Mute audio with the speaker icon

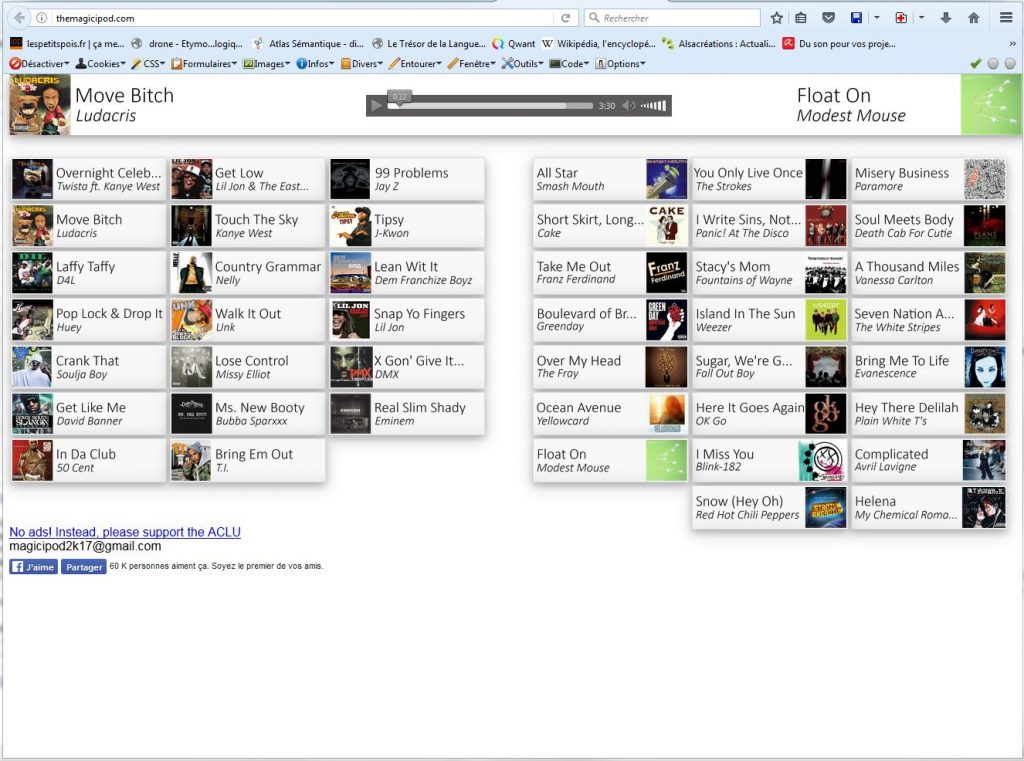click(x=628, y=106)
